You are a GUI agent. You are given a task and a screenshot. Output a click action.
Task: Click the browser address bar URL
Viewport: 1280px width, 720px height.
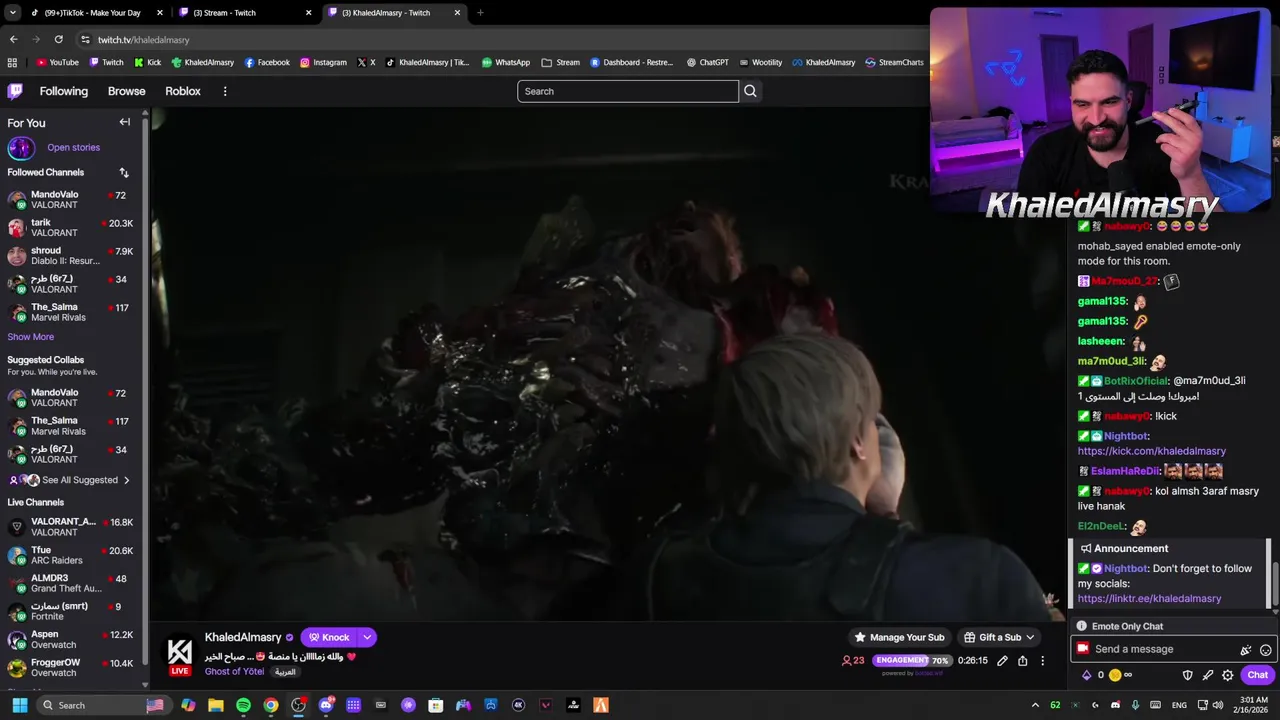143,40
